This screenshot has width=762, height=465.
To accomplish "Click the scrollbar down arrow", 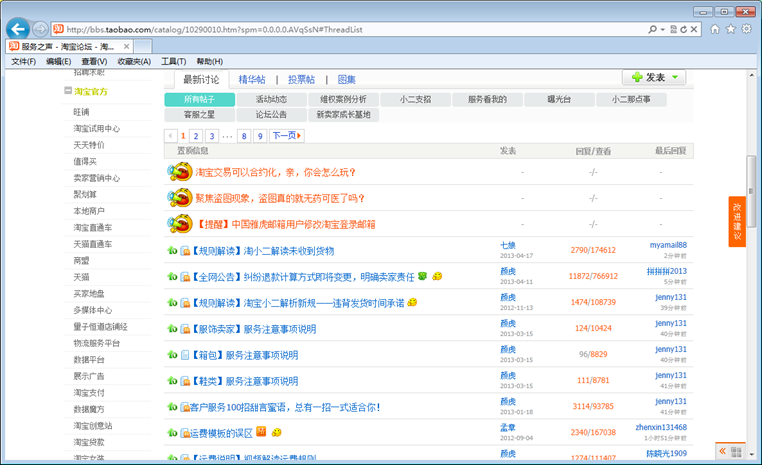I will [752, 454].
